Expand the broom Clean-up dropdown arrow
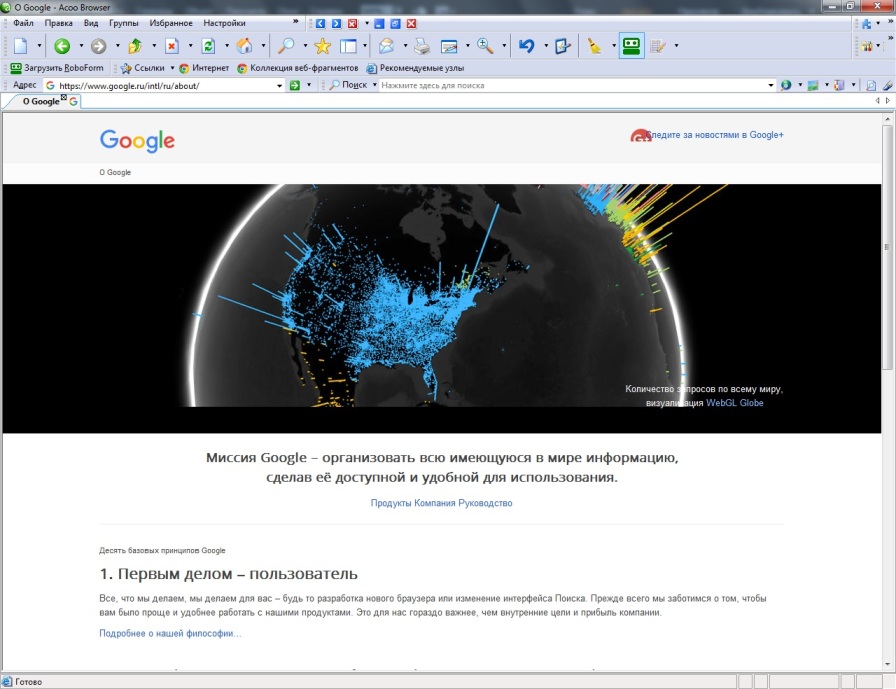 pos(613,46)
